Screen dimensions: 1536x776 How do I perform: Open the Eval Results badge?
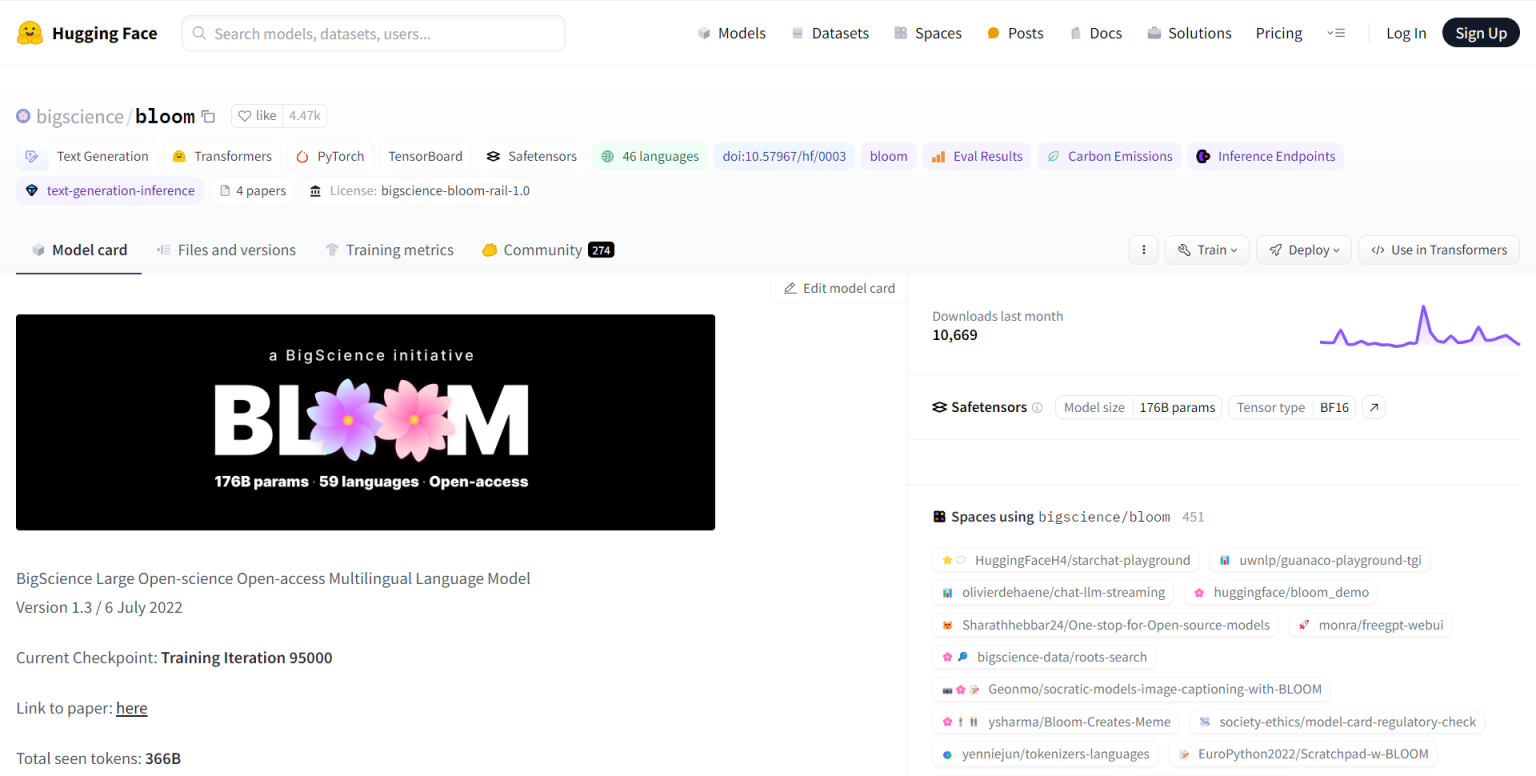[x=976, y=156]
